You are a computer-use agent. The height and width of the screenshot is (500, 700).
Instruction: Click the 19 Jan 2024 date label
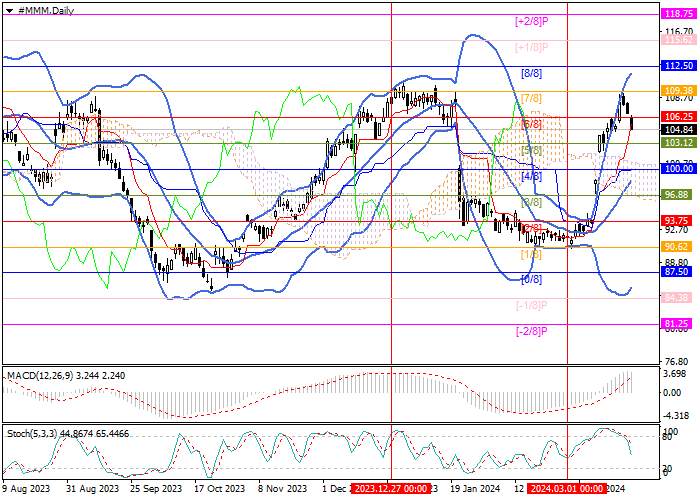click(475, 489)
